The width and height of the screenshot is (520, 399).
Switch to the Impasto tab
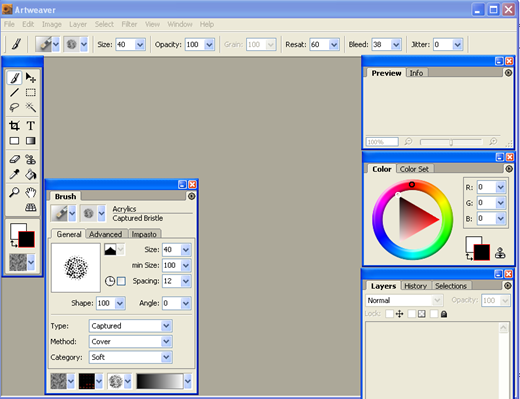click(x=144, y=234)
